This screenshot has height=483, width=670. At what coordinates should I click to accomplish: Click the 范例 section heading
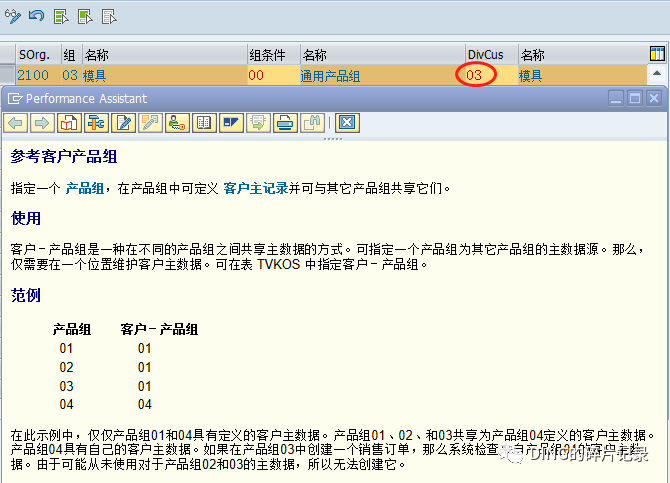click(x=26, y=295)
